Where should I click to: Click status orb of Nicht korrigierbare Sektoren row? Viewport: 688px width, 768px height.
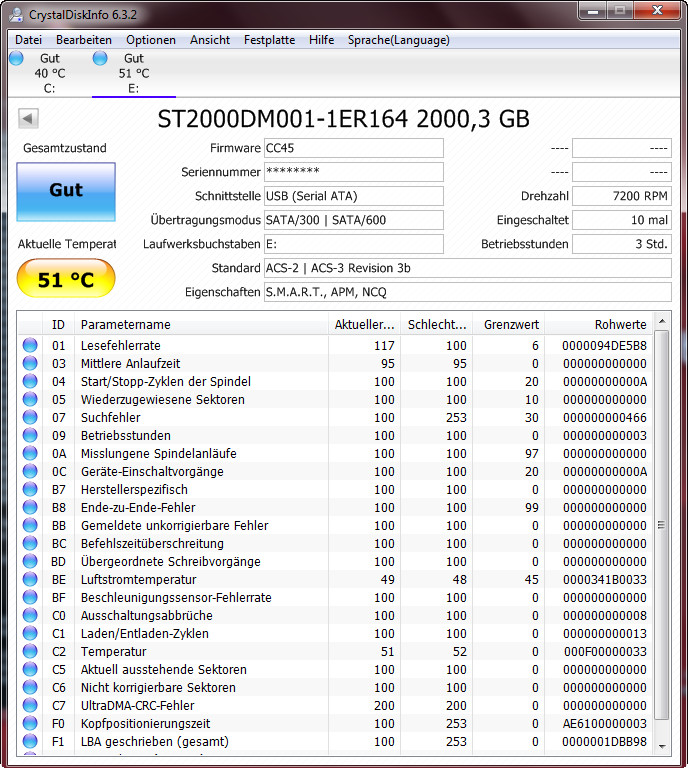[x=30, y=687]
